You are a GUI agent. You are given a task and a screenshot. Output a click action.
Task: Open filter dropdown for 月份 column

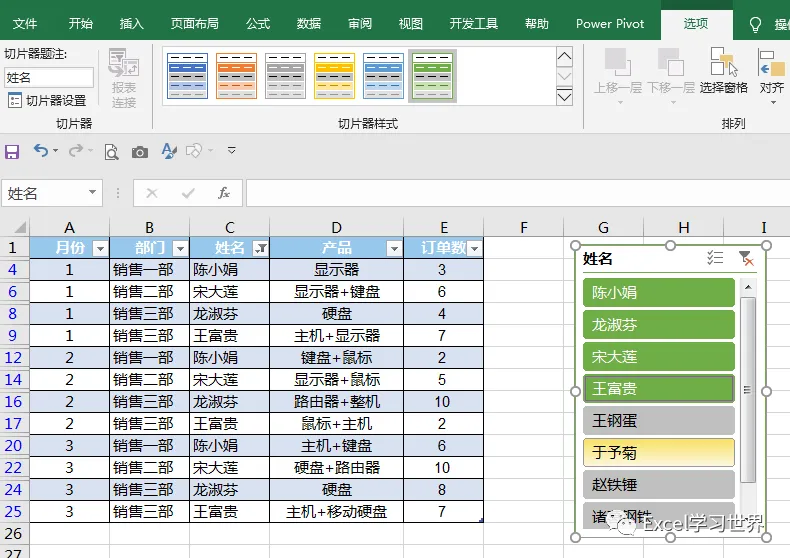tap(101, 248)
